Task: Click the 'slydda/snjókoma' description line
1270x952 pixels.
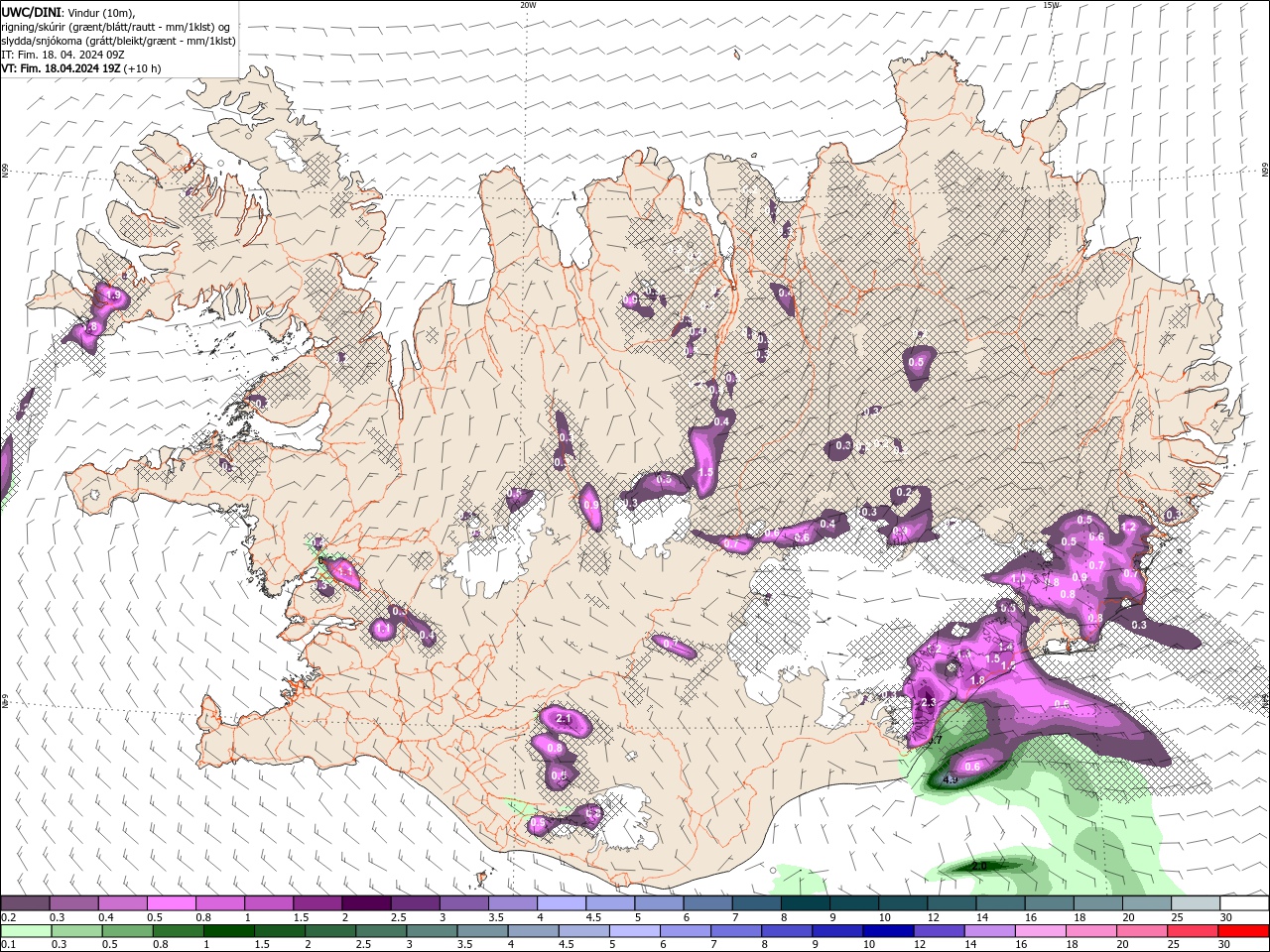Action: [118, 41]
